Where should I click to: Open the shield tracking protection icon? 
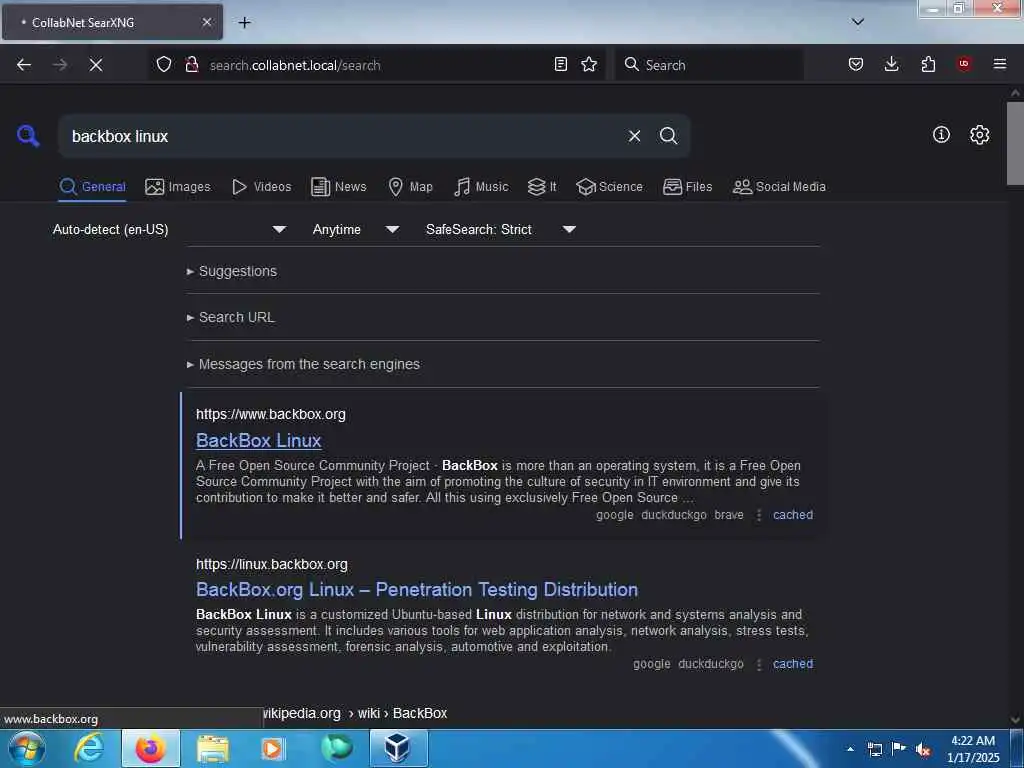[x=164, y=64]
